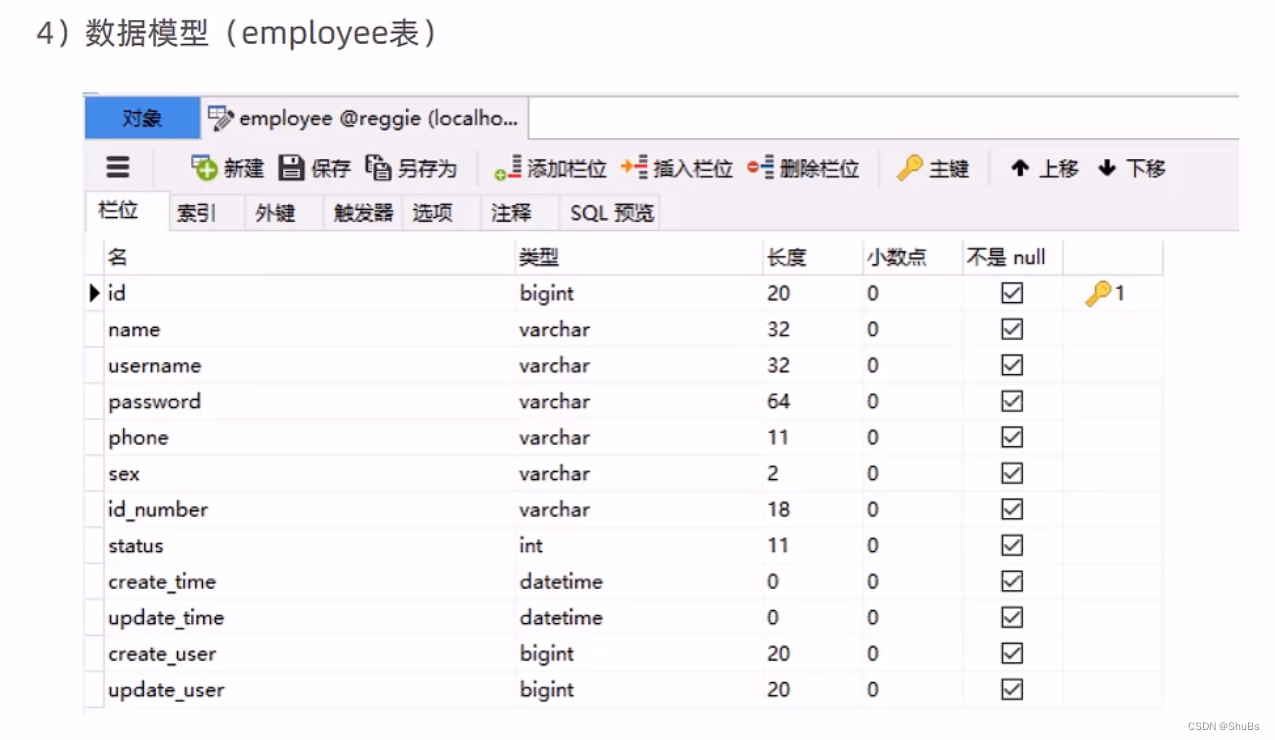Toggle not-null checkbox for phone
This screenshot has width=1275, height=740.
1012,437
